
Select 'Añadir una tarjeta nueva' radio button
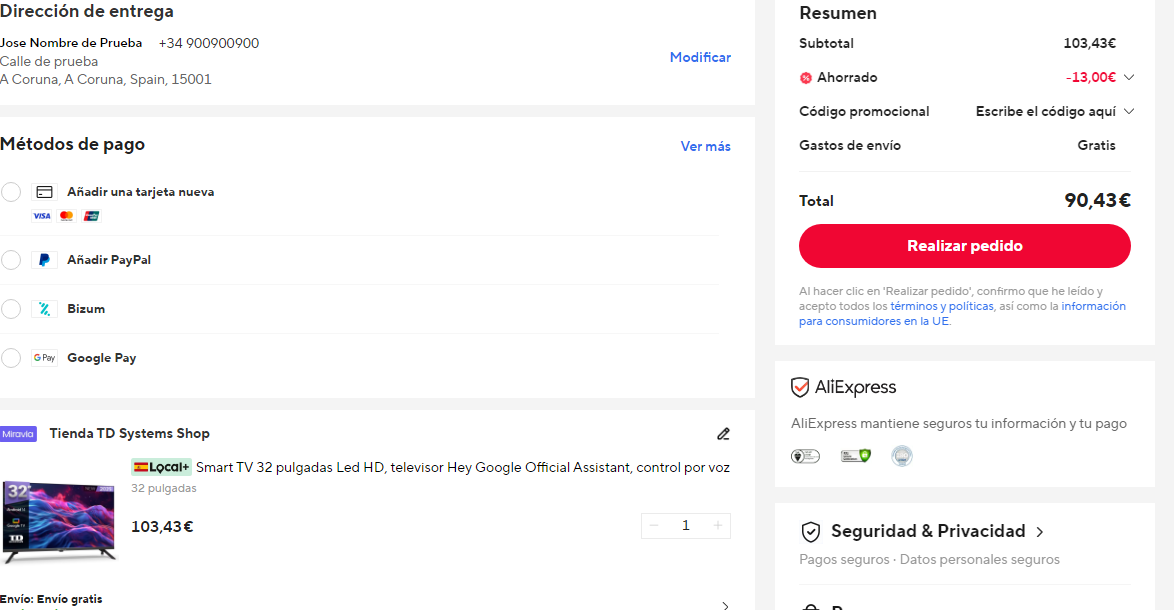(11, 192)
